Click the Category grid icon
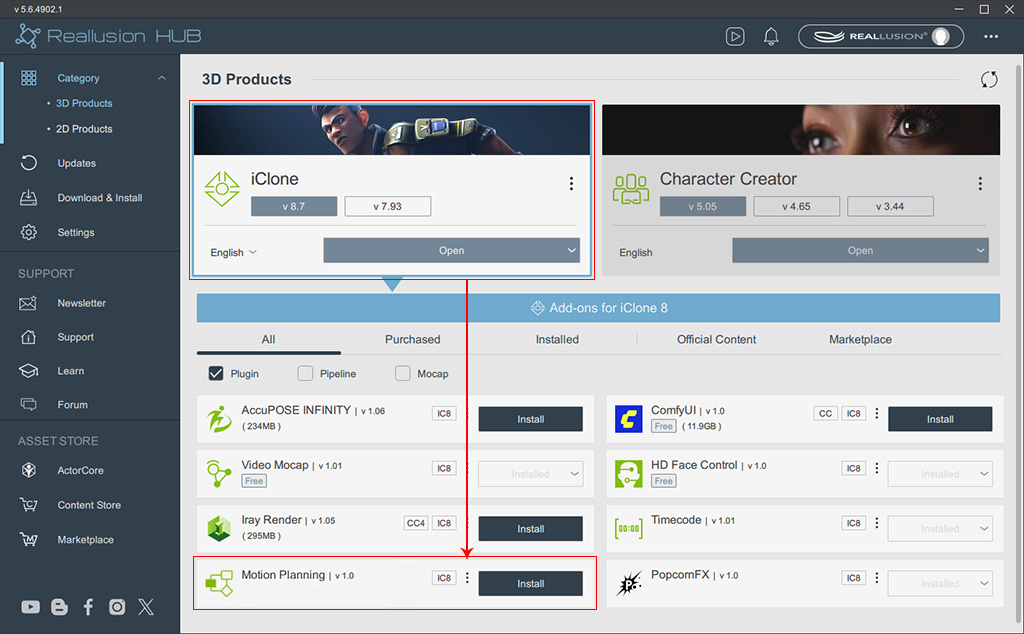Viewport: 1024px width, 634px height. tap(29, 78)
